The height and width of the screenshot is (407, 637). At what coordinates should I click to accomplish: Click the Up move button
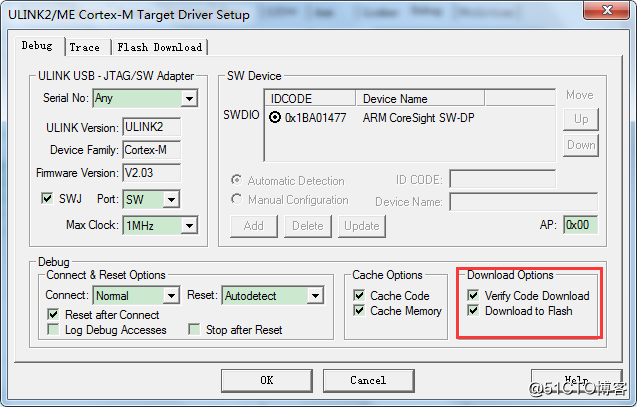coord(581,119)
